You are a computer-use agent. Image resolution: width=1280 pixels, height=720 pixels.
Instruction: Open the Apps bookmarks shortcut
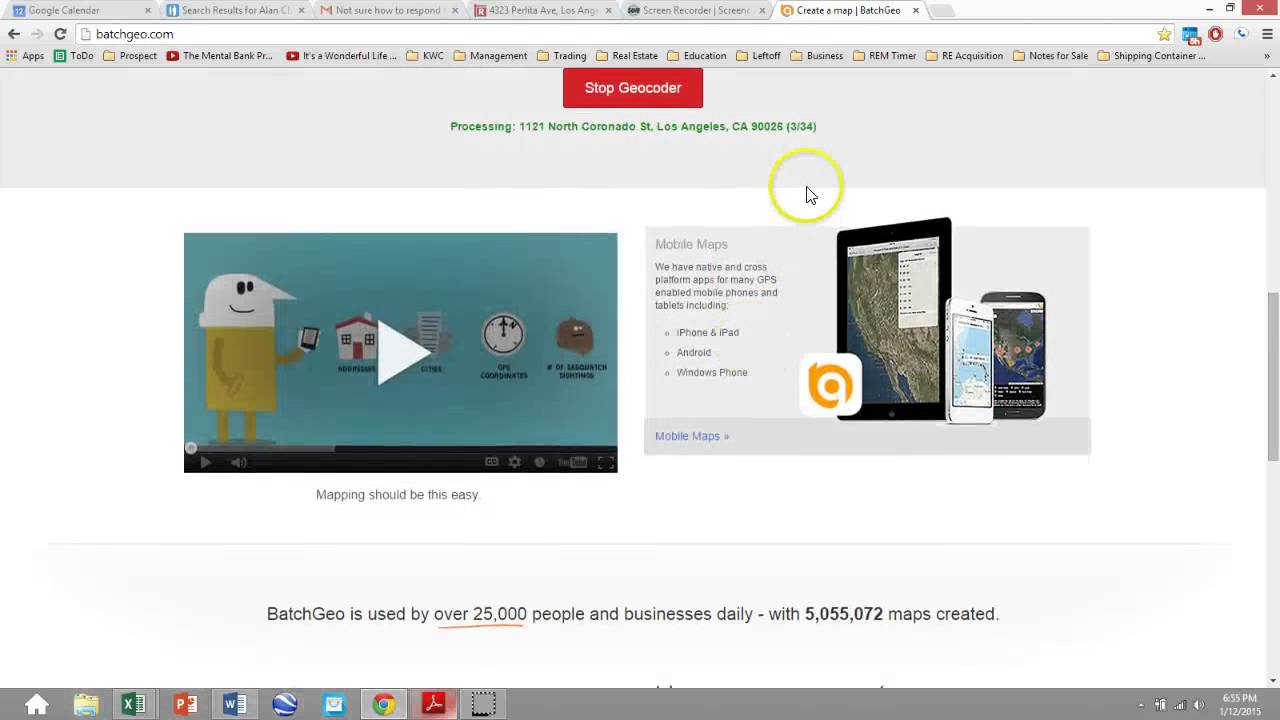[x=25, y=56]
